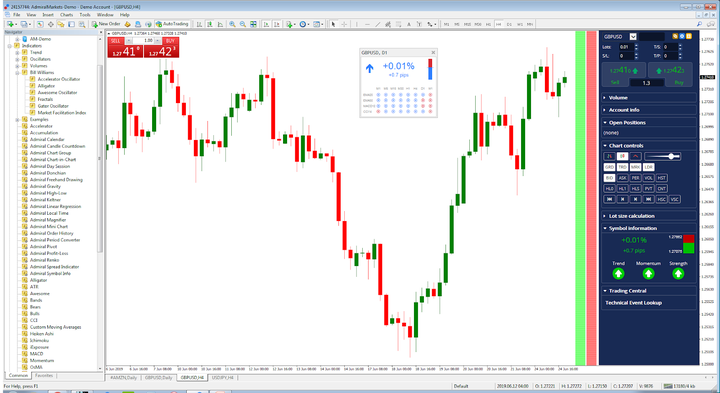Click the Buy 1.27423 price panel button
720x393 pixels.
[x=671, y=73]
